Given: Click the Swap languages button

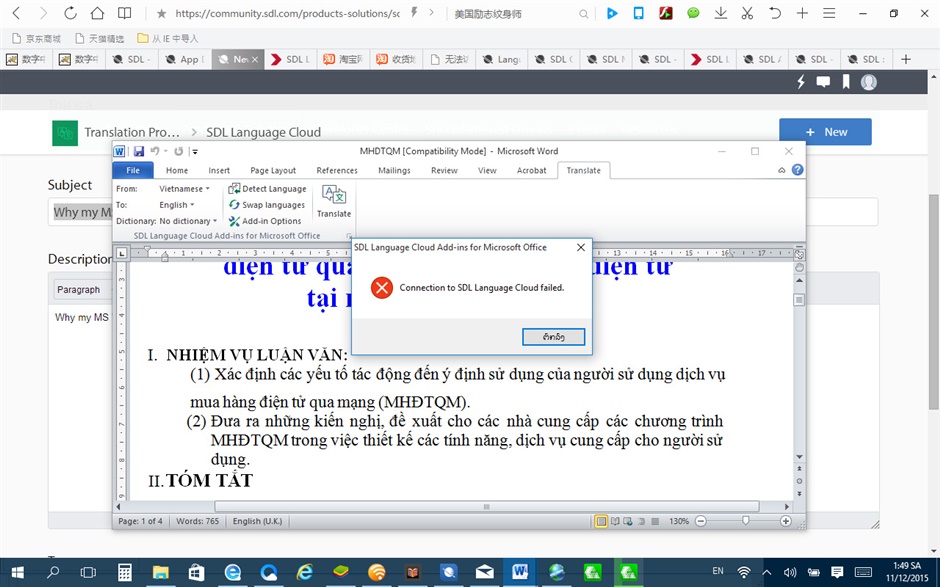Looking at the screenshot, I should (266, 205).
